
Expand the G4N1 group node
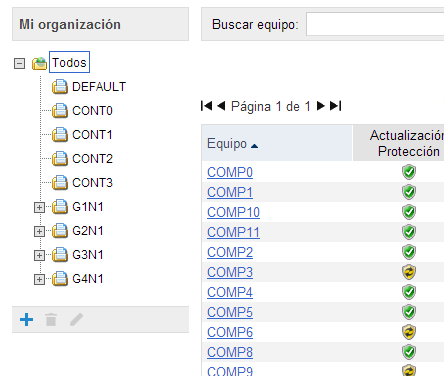39,279
